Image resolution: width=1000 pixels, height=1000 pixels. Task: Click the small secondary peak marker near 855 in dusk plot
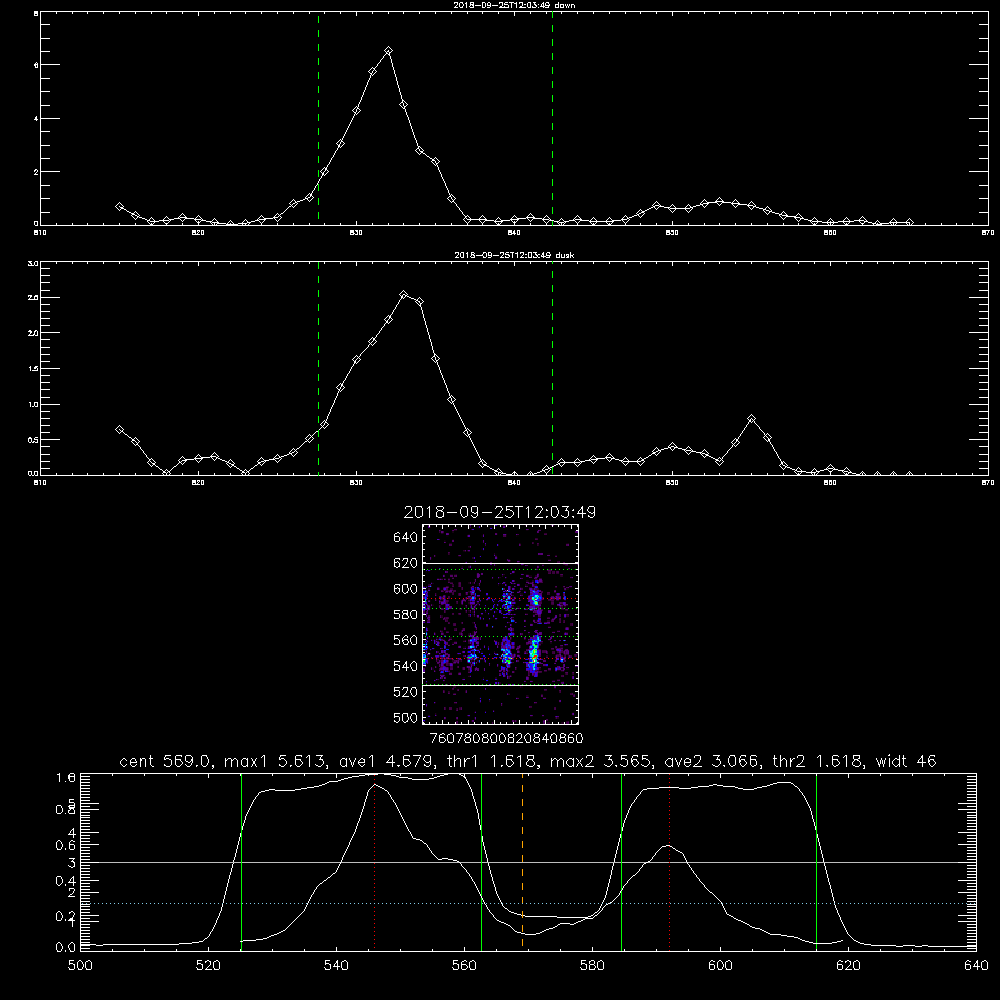tap(752, 419)
